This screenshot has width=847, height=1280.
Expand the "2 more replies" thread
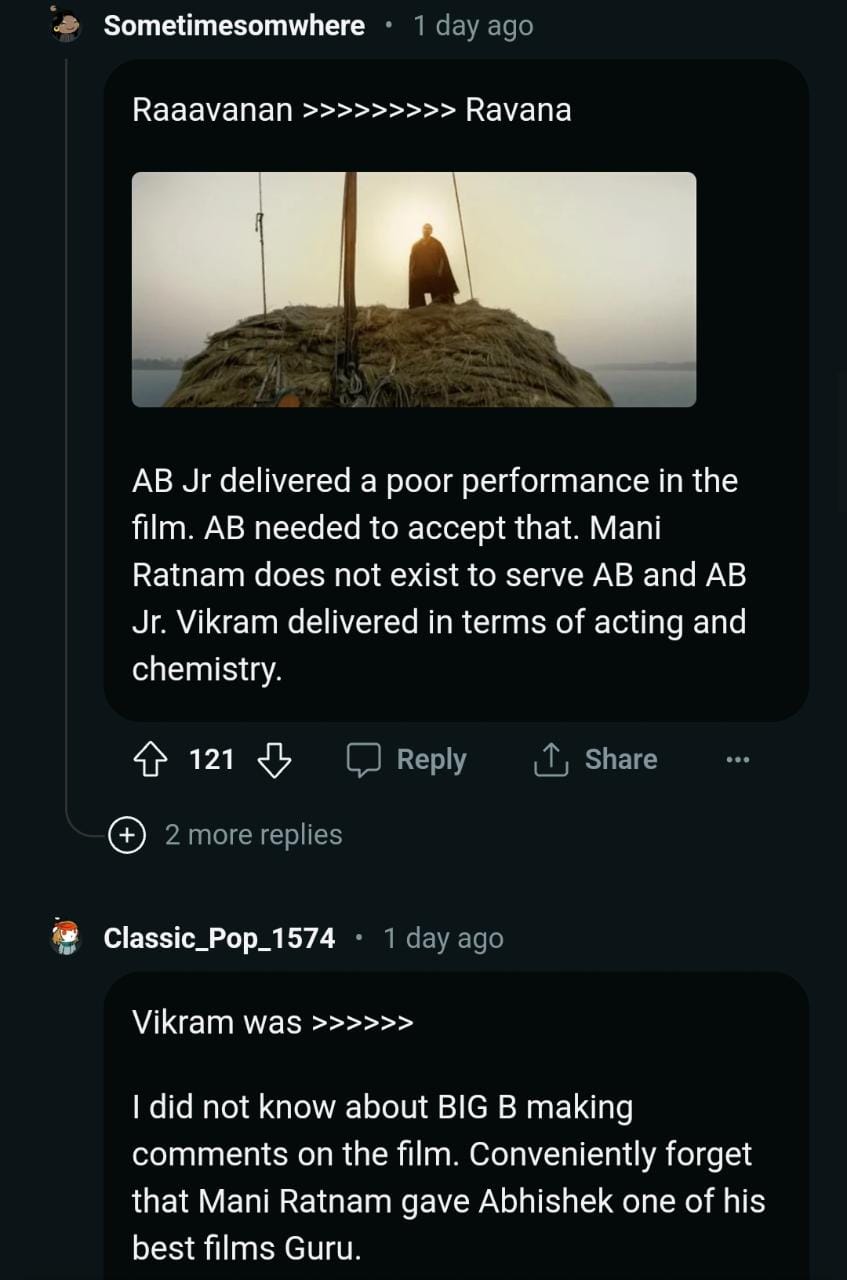253,834
